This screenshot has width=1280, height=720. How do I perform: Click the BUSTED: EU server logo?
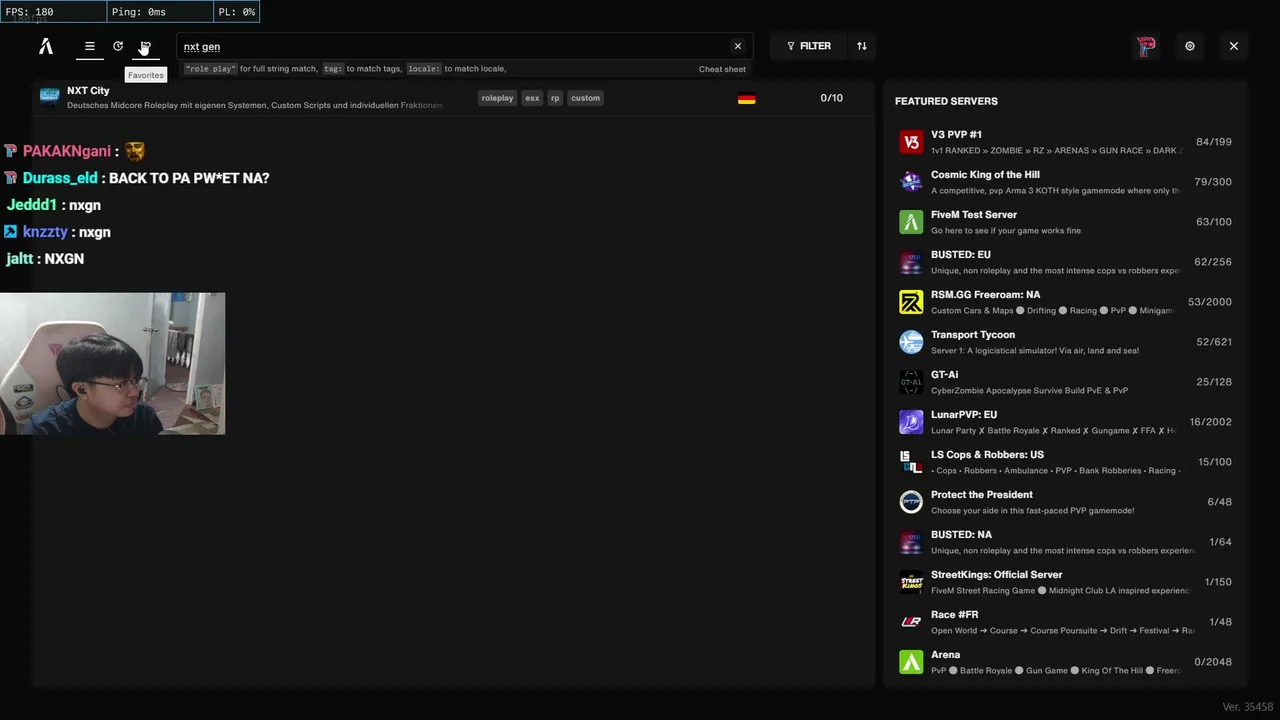coord(911,262)
